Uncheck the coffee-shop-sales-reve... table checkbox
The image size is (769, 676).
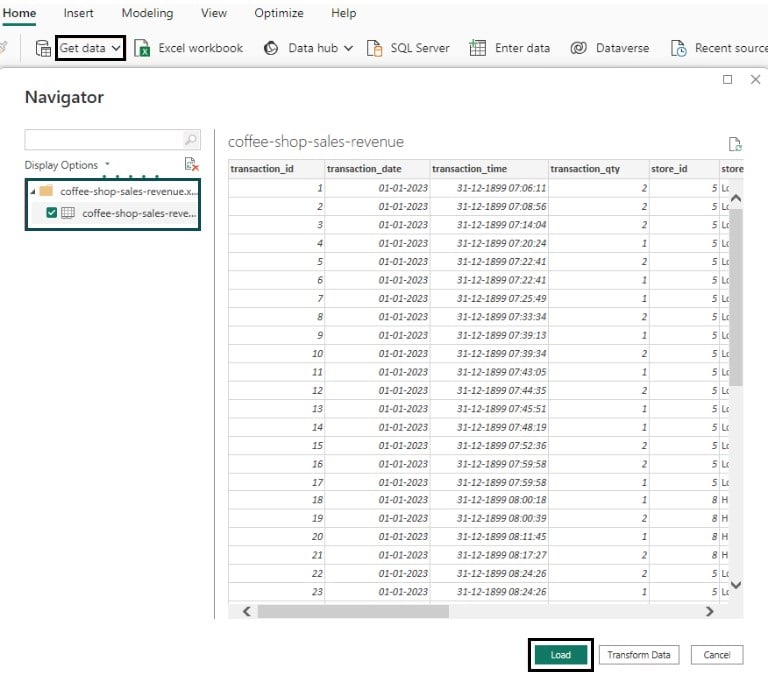click(x=51, y=212)
